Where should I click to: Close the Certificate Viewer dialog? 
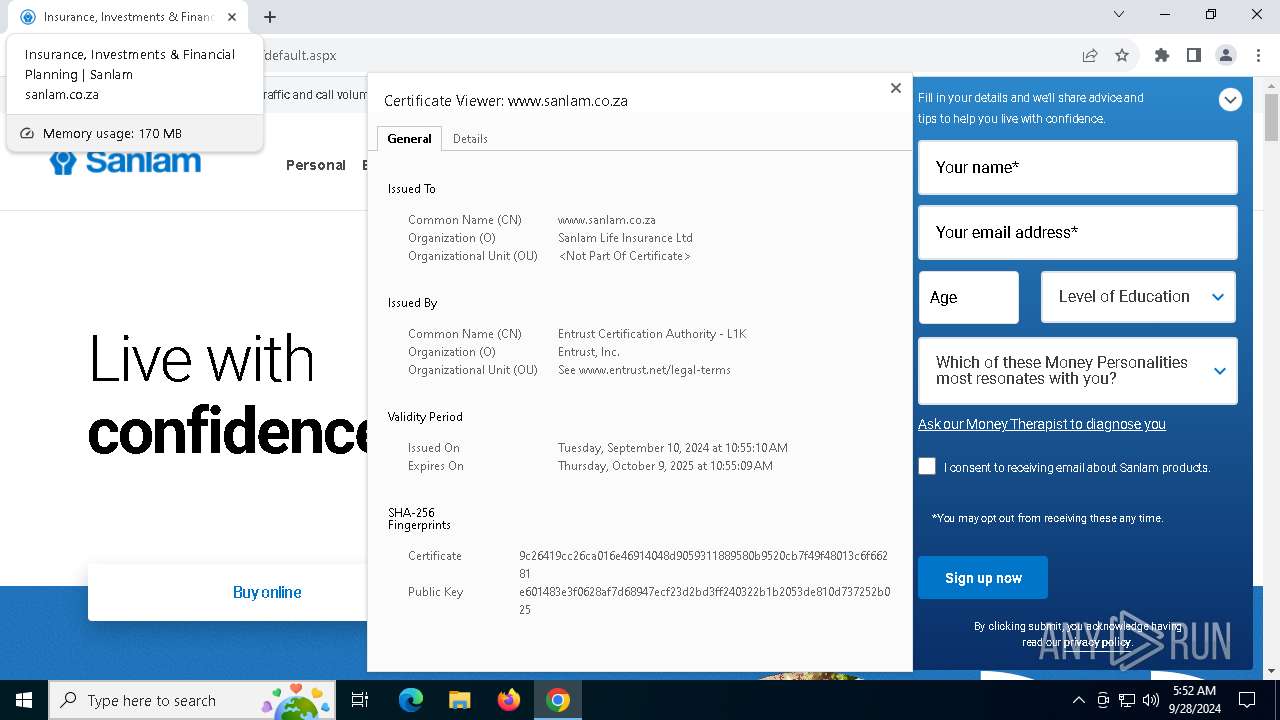(x=895, y=88)
